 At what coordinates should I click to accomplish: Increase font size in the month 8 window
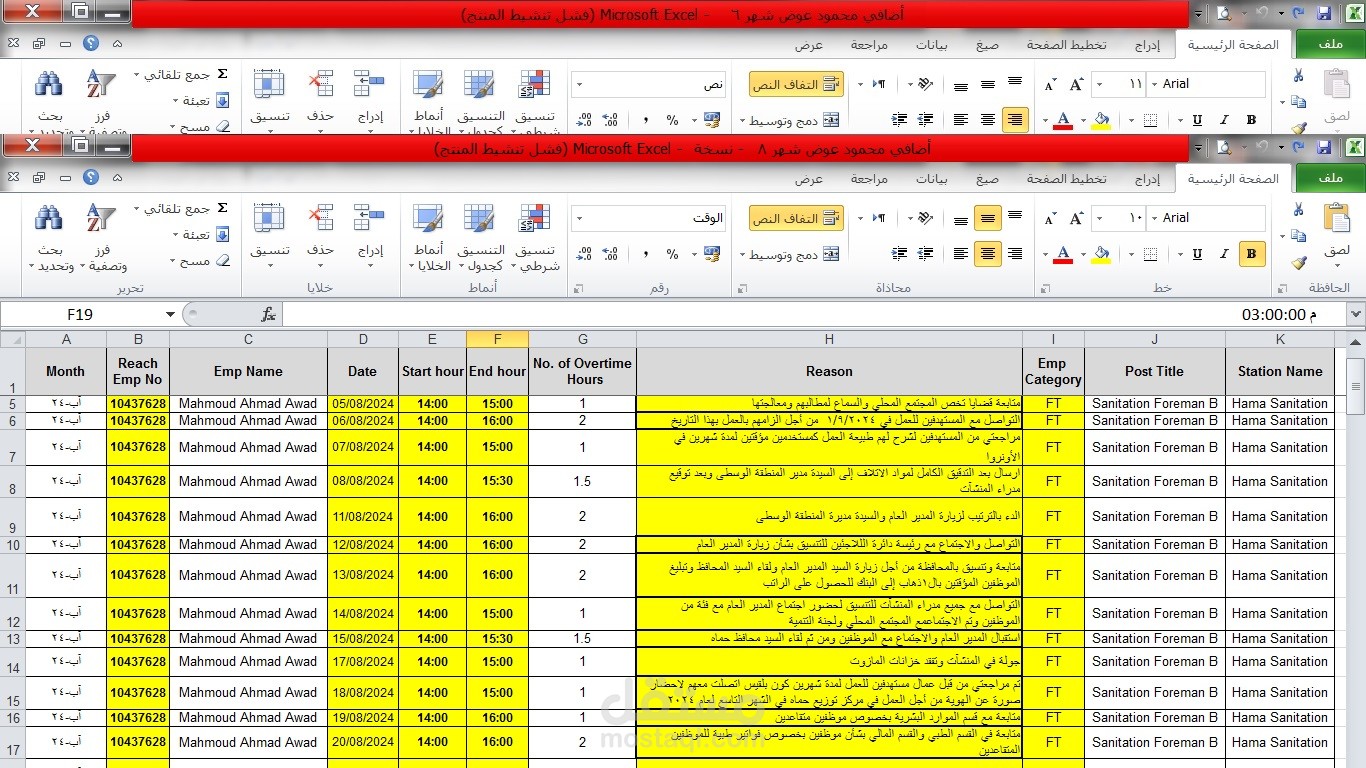tap(1076, 218)
